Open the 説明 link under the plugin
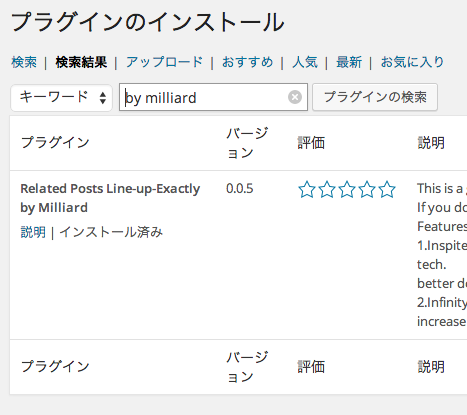Viewport: 467px width, 415px height. click(33, 232)
